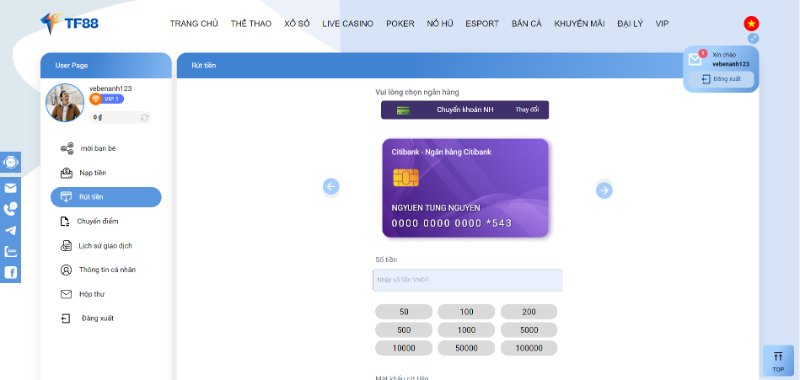The image size is (800, 380).
Task: Focus the Số tiền amount input field
Action: coord(467,280)
